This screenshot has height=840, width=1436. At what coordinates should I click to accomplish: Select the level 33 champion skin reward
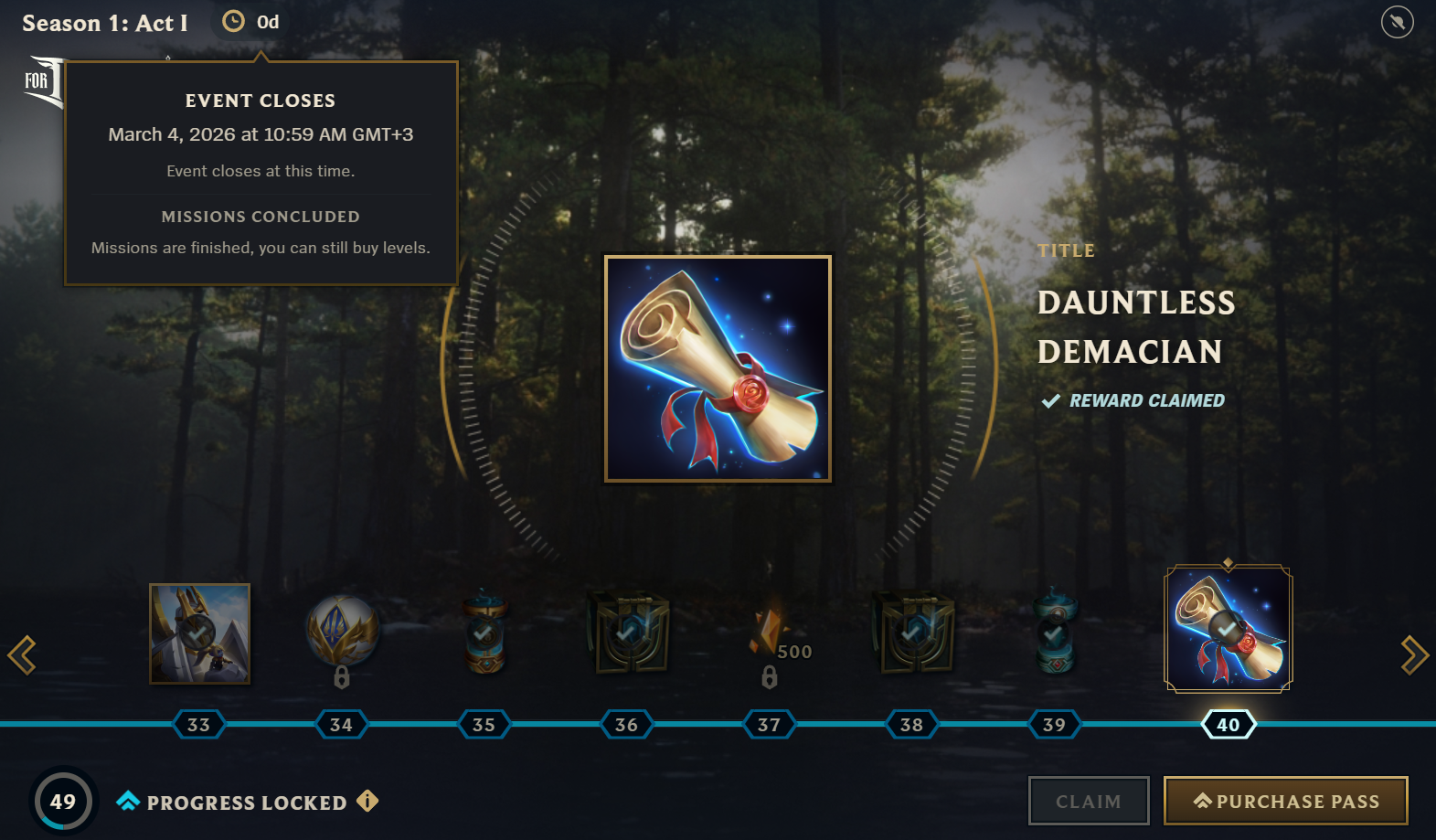pyautogui.click(x=199, y=633)
